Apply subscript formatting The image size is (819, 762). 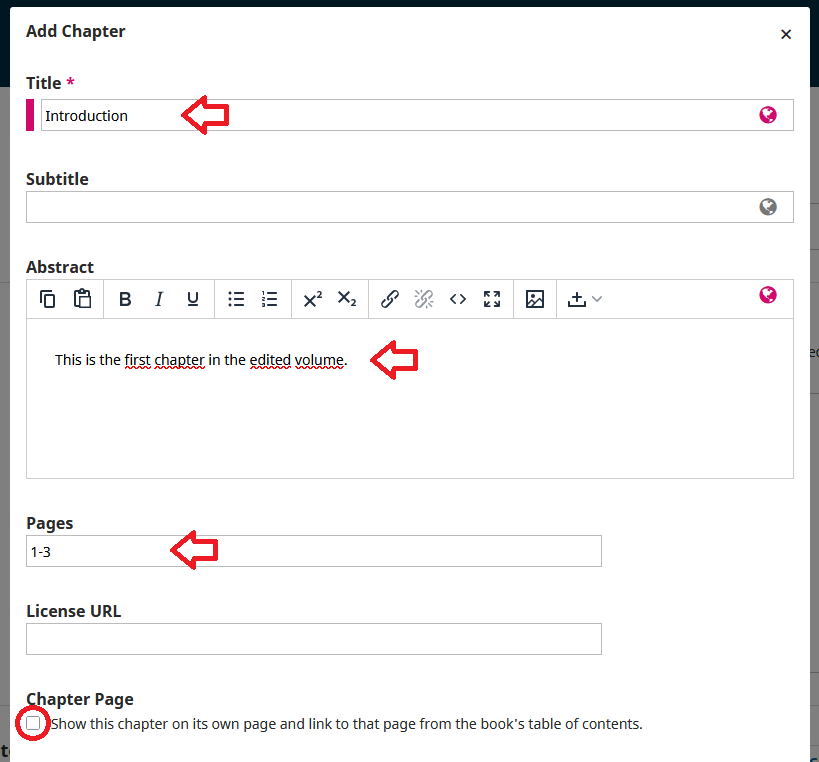tap(346, 298)
